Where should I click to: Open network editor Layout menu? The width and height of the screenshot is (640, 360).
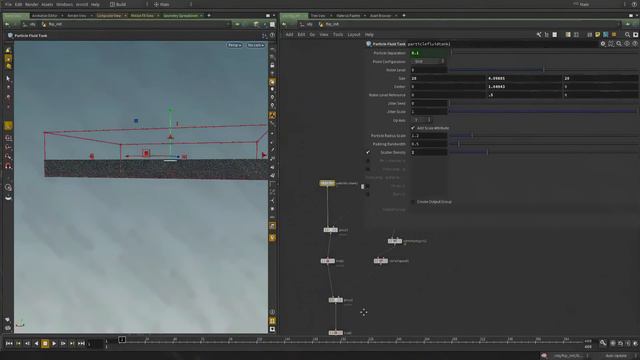point(354,35)
